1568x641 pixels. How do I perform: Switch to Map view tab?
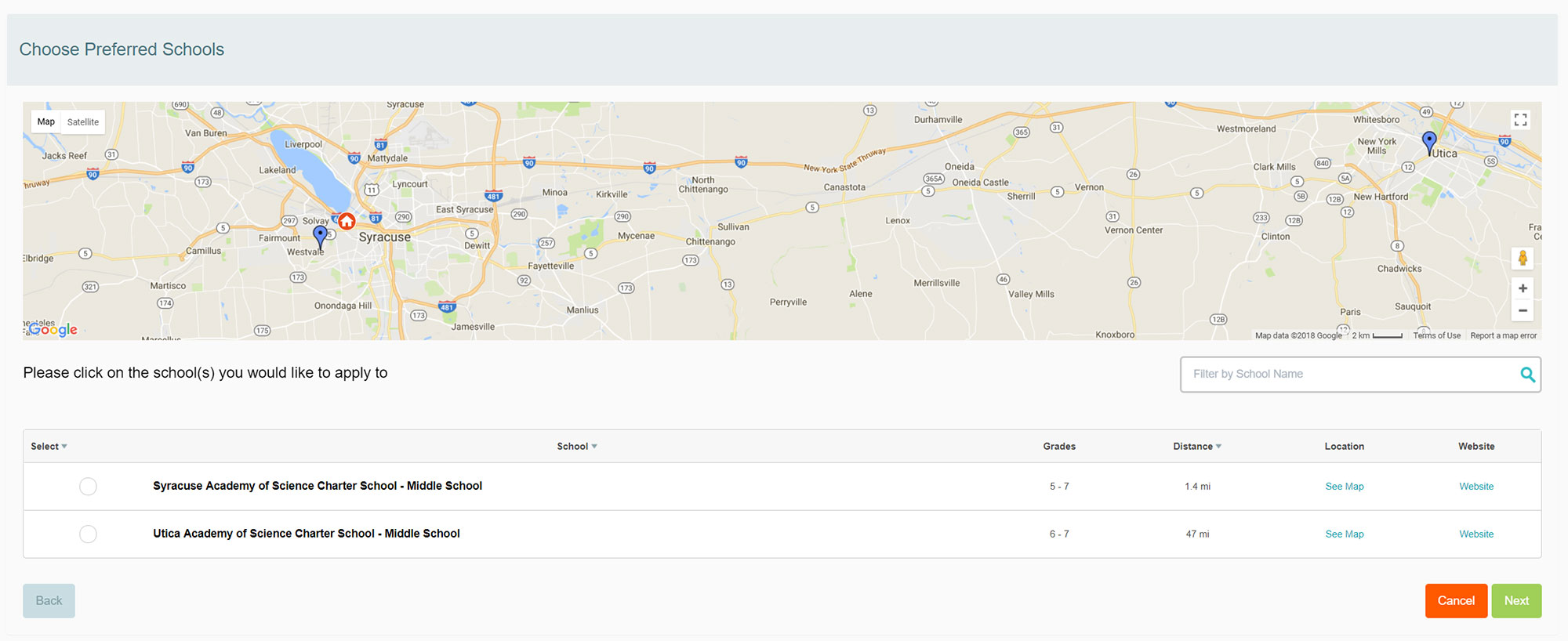coord(46,122)
